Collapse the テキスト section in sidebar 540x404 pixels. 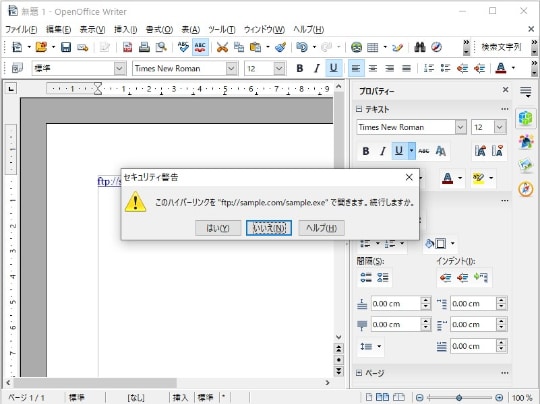pos(359,109)
